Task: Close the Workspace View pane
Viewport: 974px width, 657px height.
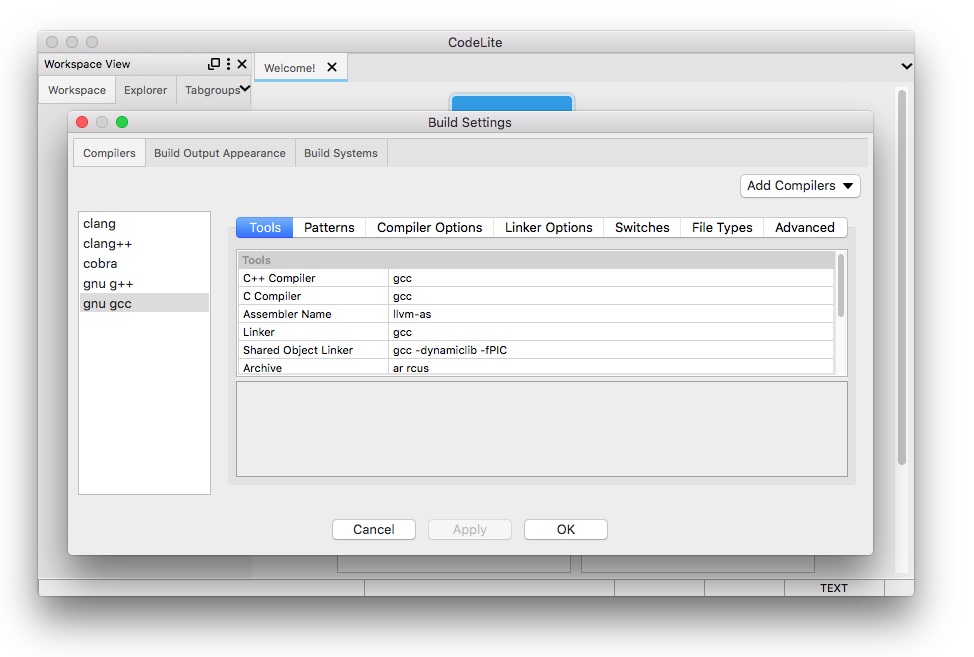Action: pos(242,63)
